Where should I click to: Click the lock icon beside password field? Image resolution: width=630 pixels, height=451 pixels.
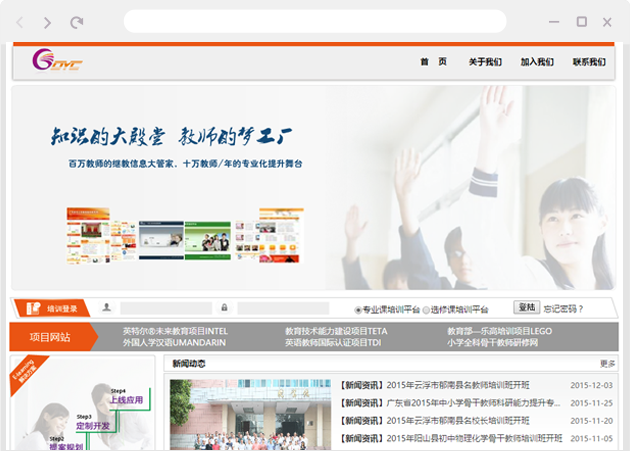(x=225, y=308)
